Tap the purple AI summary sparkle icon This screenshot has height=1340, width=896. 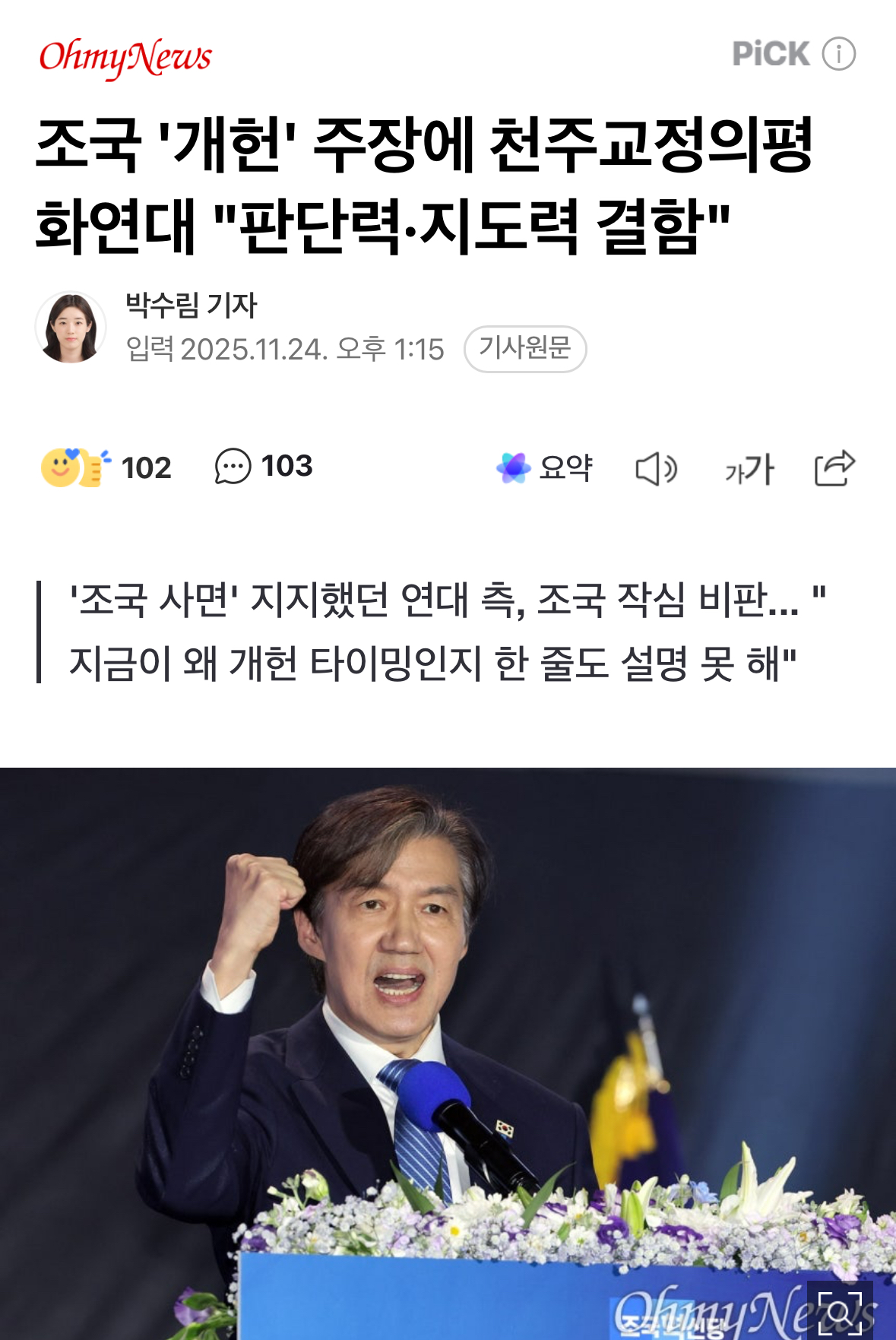(513, 467)
